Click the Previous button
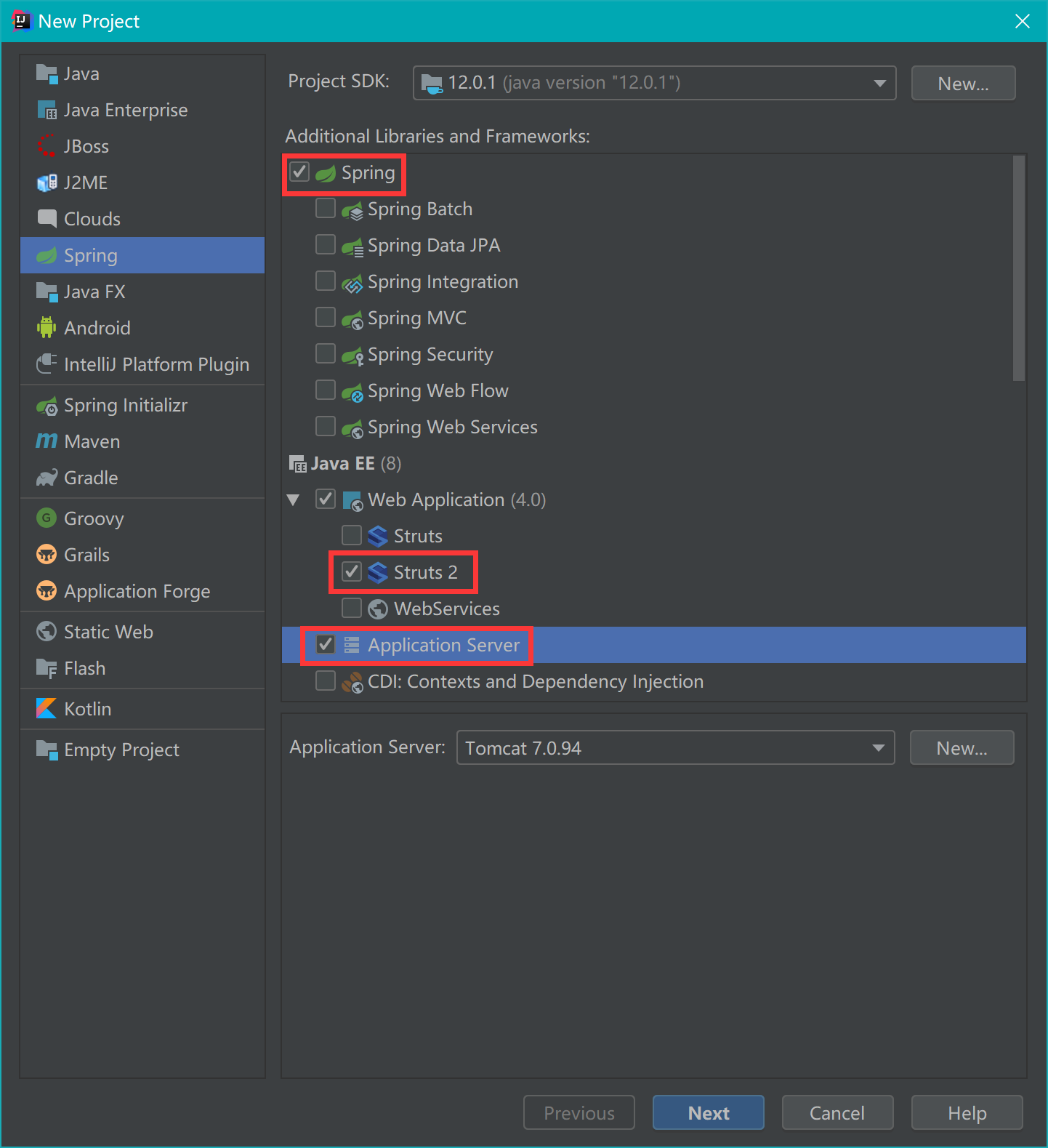The height and width of the screenshot is (1148, 1048). coord(579,1112)
